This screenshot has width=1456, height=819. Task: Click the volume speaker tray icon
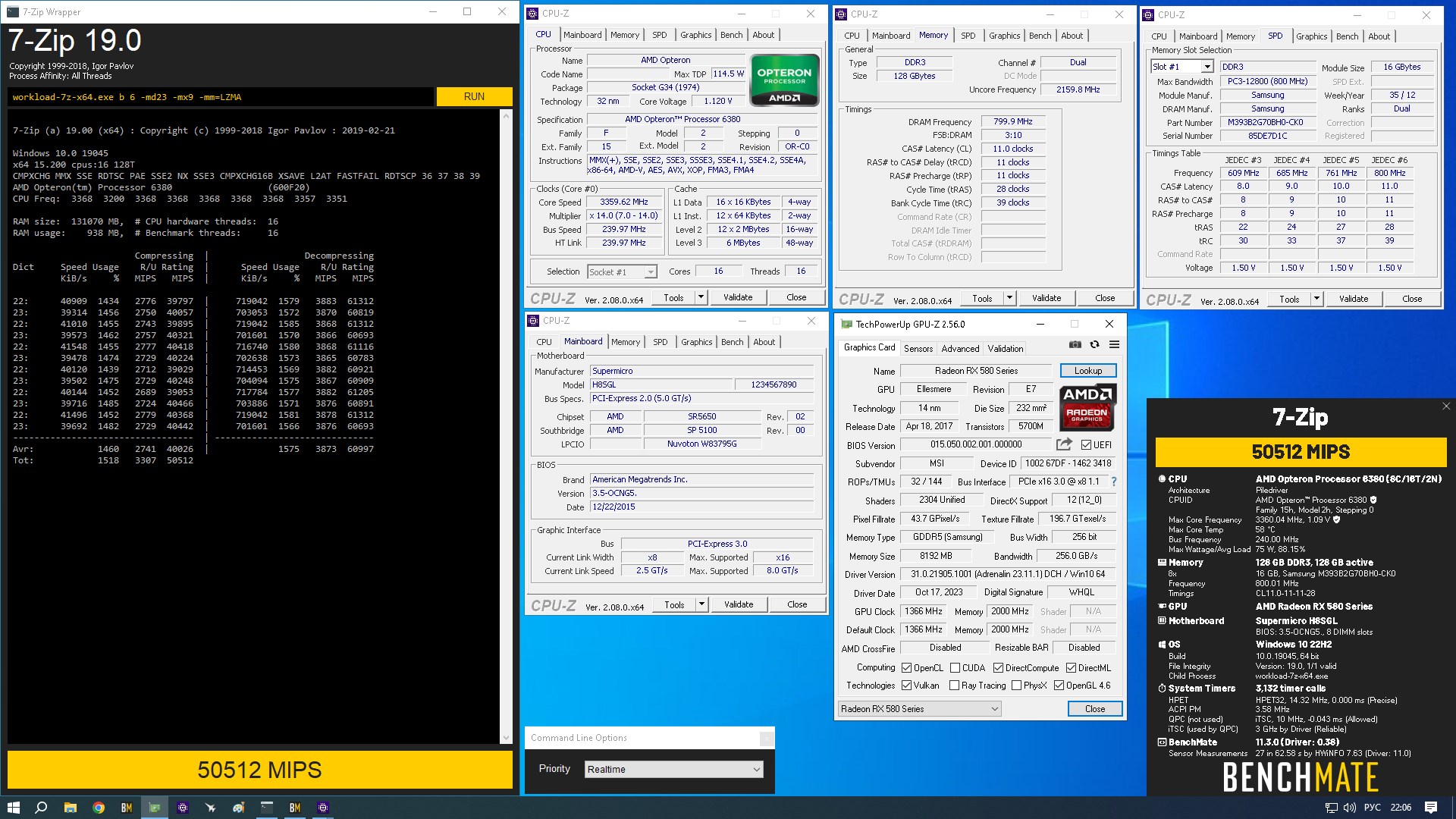1350,808
